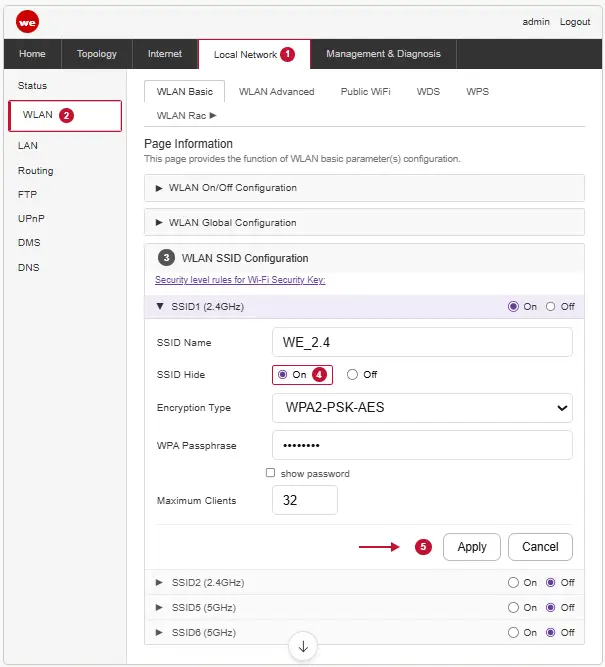Image resolution: width=605 pixels, height=667 pixels.
Task: Open Routing in the sidebar
Action: (x=35, y=171)
